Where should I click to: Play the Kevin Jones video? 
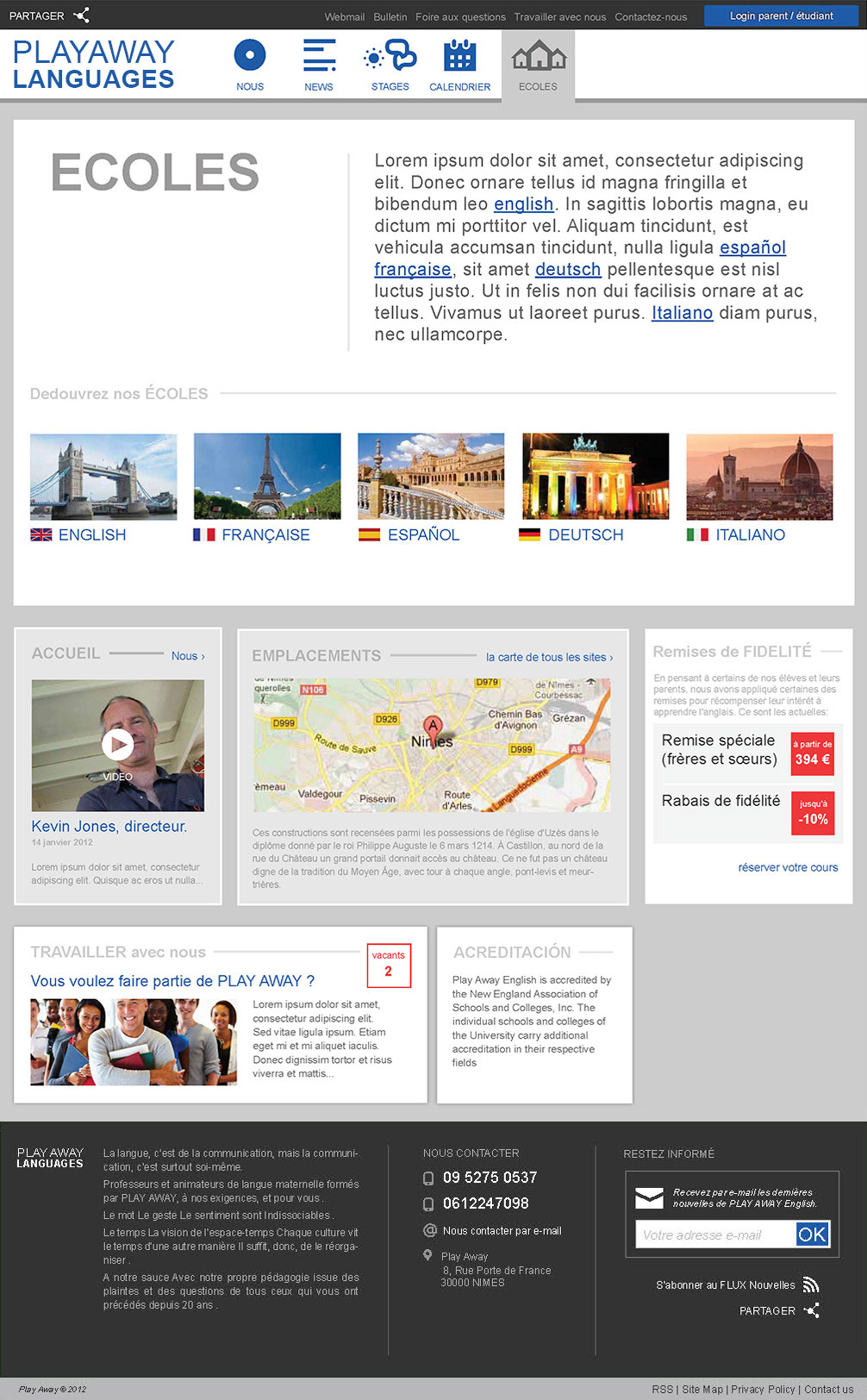tap(117, 745)
